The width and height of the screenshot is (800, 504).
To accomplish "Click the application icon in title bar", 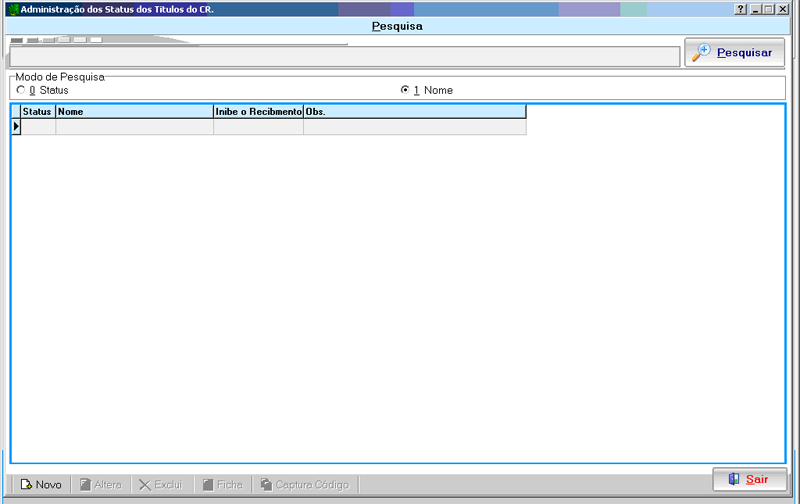I will click(13, 9).
